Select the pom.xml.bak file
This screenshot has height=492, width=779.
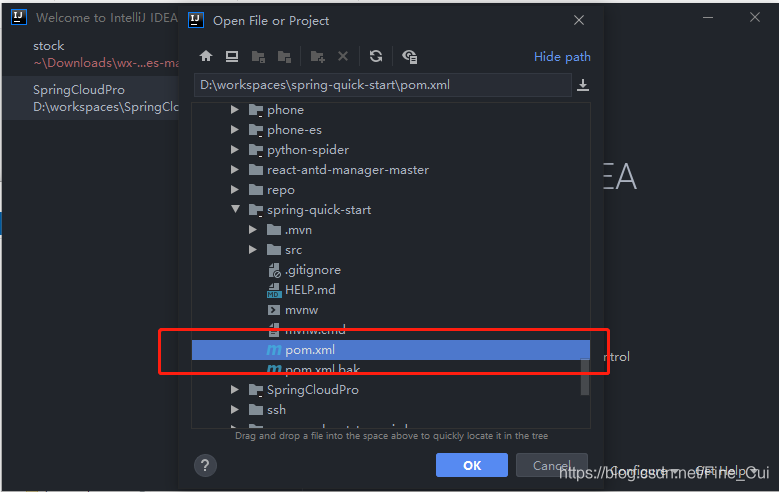[x=322, y=369]
